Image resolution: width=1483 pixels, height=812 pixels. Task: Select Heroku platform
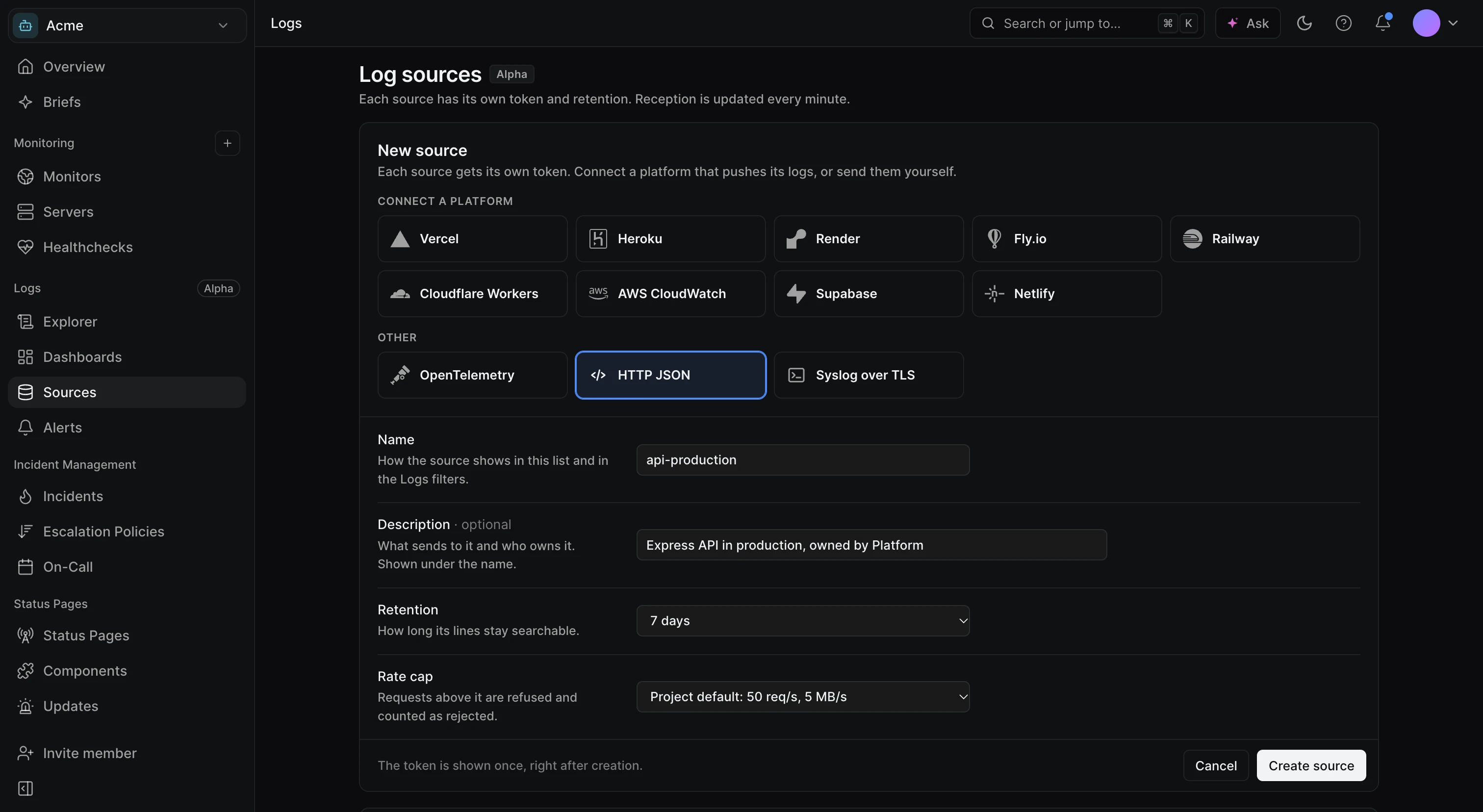670,239
